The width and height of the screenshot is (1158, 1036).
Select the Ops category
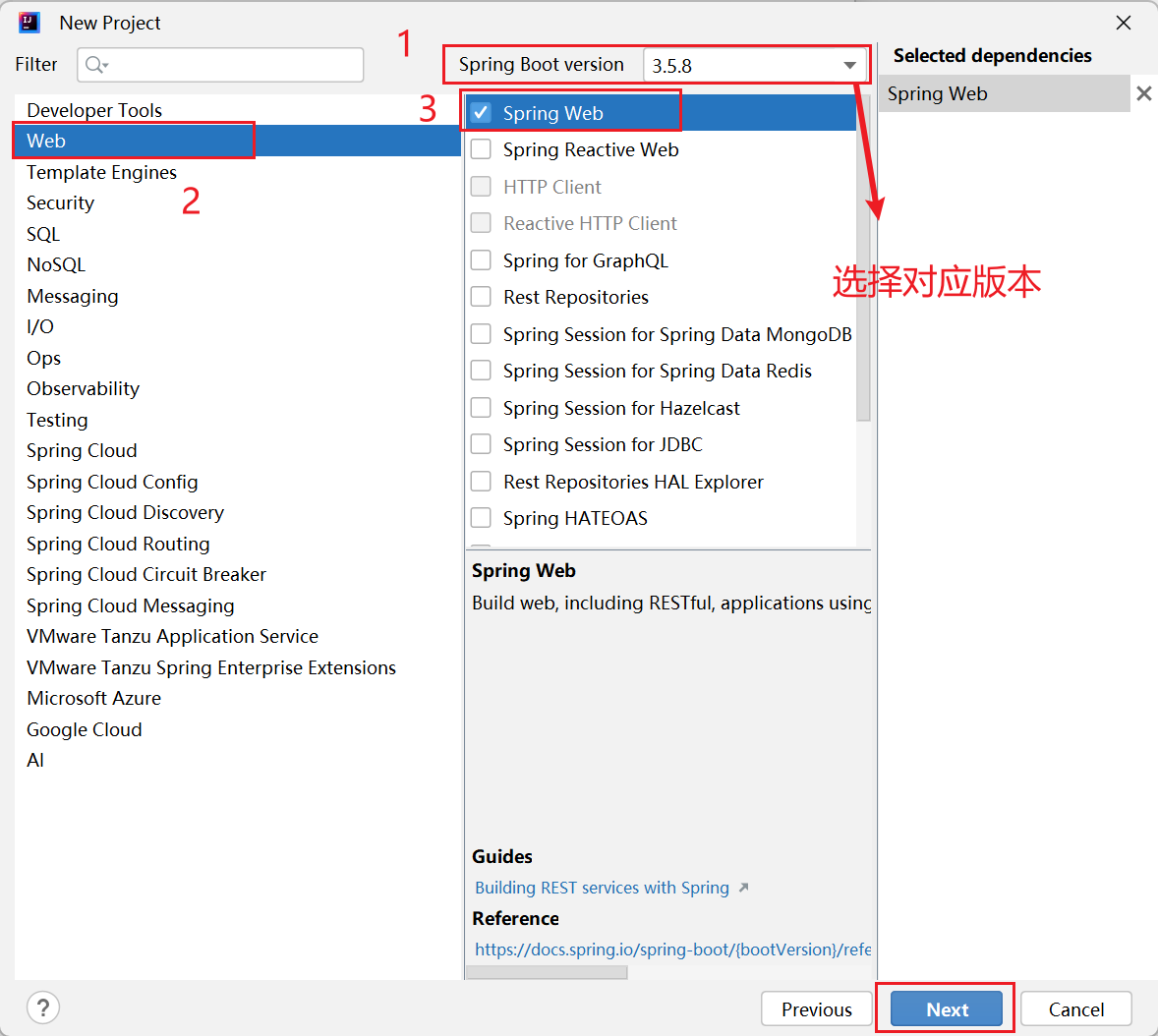point(238,358)
